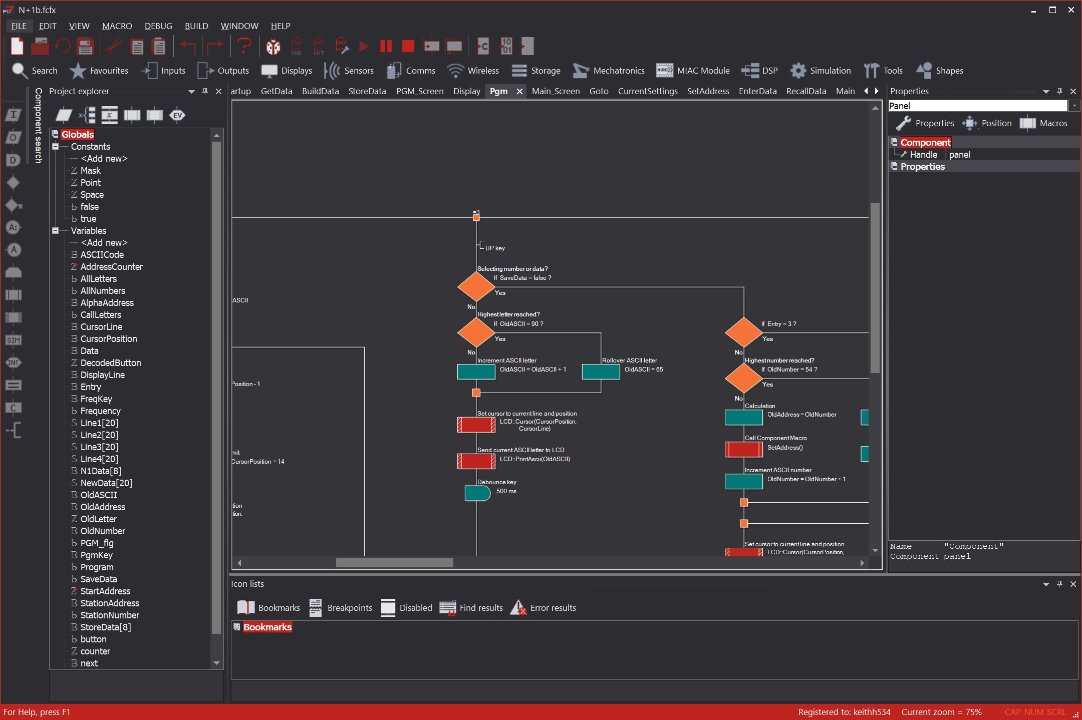1082x720 pixels.
Task: Open the Panel component dropdown
Action: pyautogui.click(x=1074, y=106)
